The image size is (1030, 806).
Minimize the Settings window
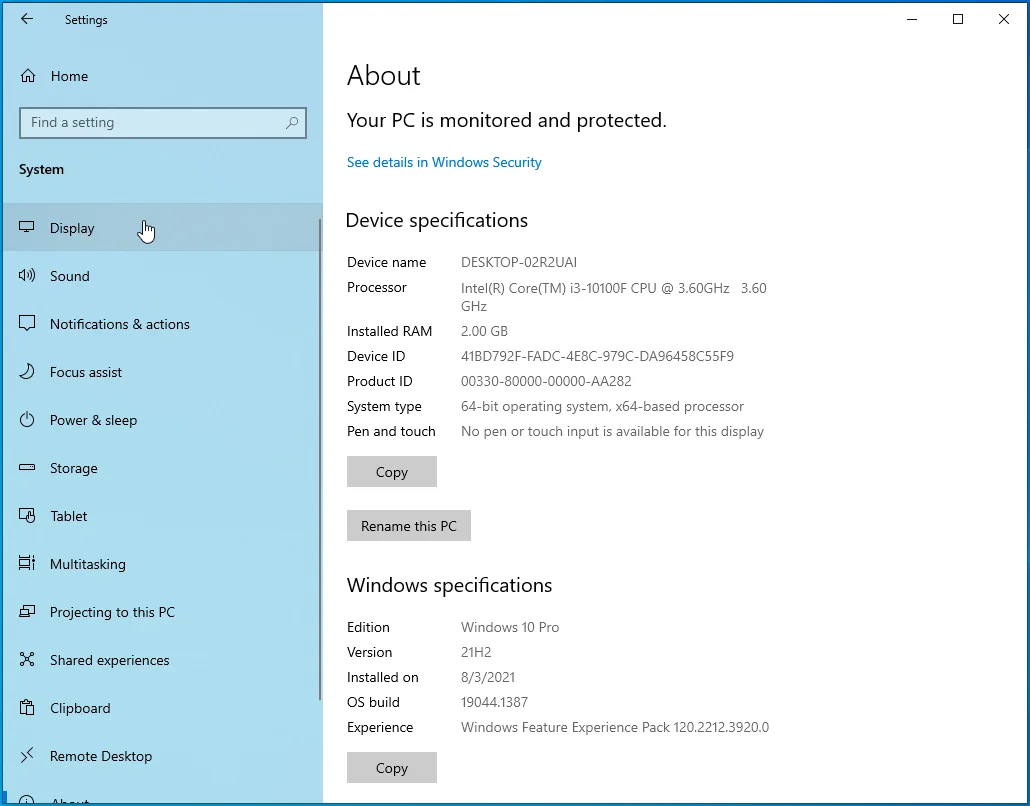pos(912,19)
